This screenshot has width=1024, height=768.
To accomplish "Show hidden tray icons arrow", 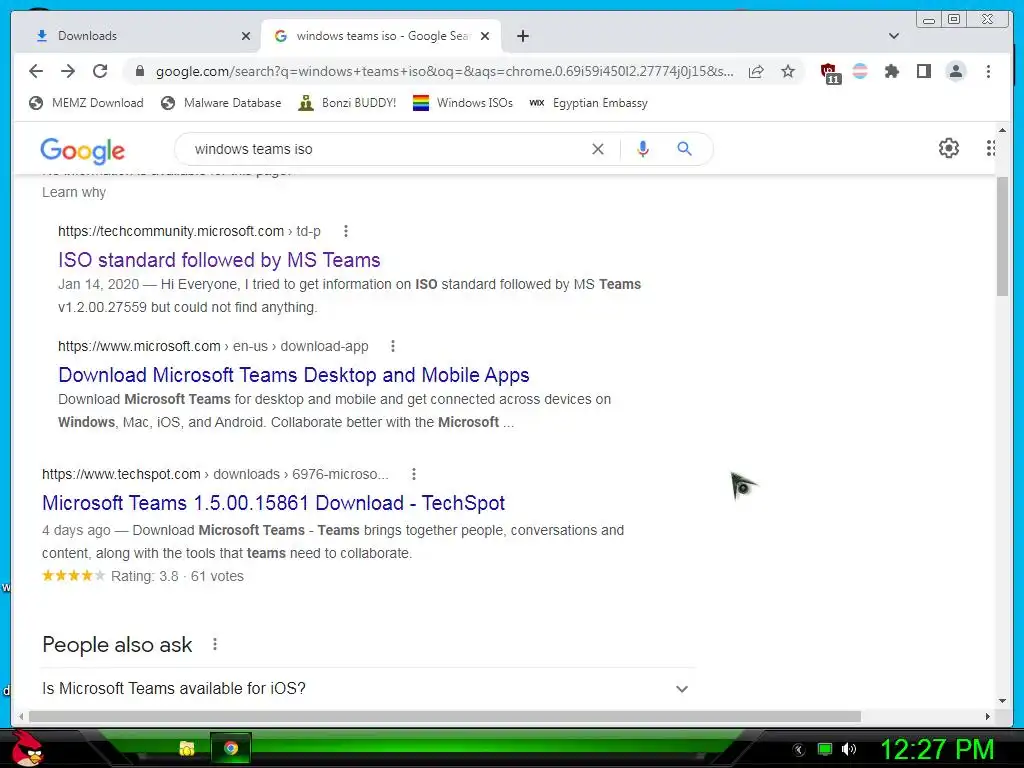I will [799, 750].
